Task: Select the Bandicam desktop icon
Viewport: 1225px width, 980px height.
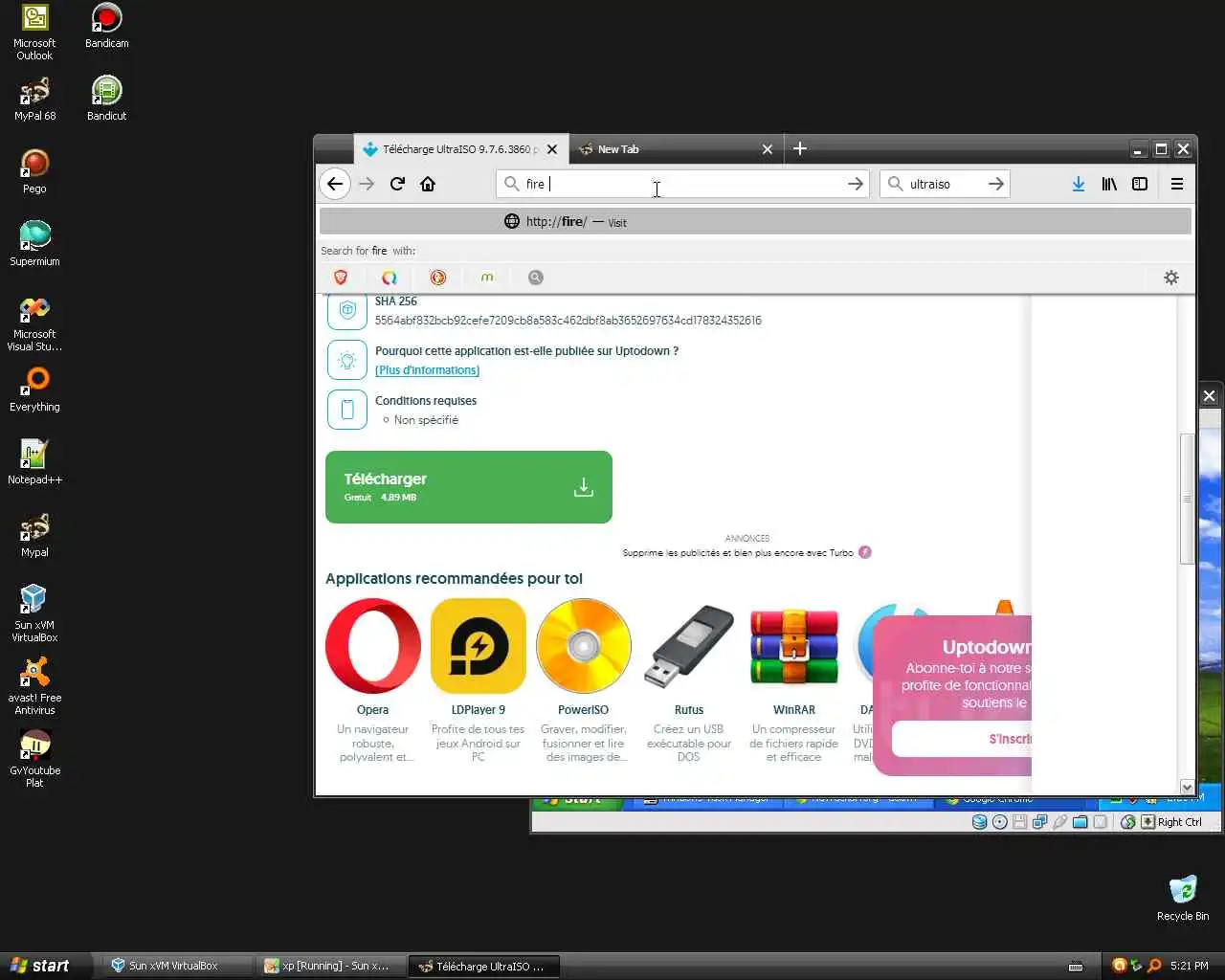Action: pyautogui.click(x=107, y=26)
